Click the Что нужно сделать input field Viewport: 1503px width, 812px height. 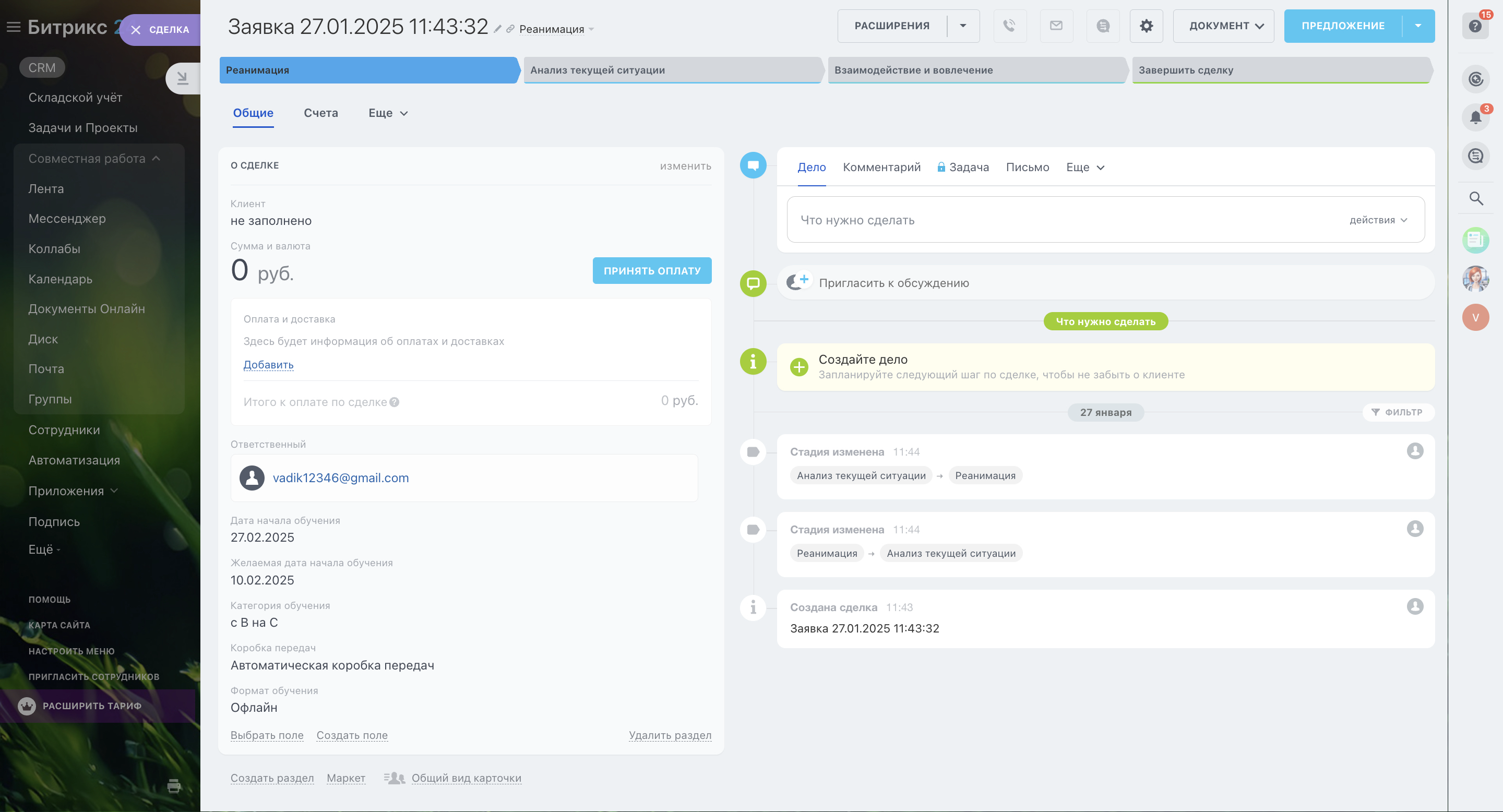1050,220
